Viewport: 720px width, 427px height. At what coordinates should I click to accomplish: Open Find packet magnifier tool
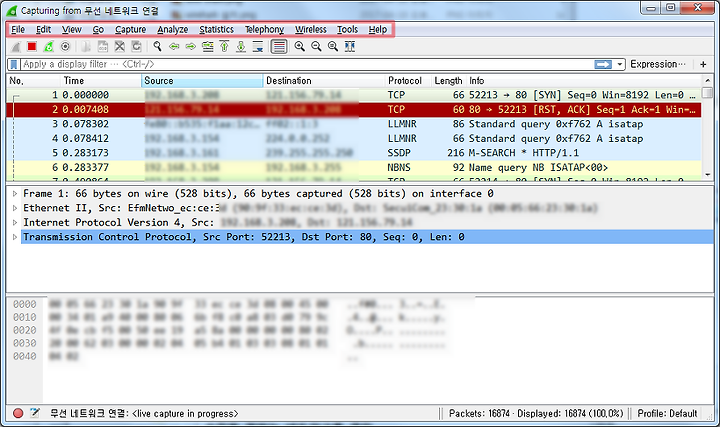tap(158, 46)
